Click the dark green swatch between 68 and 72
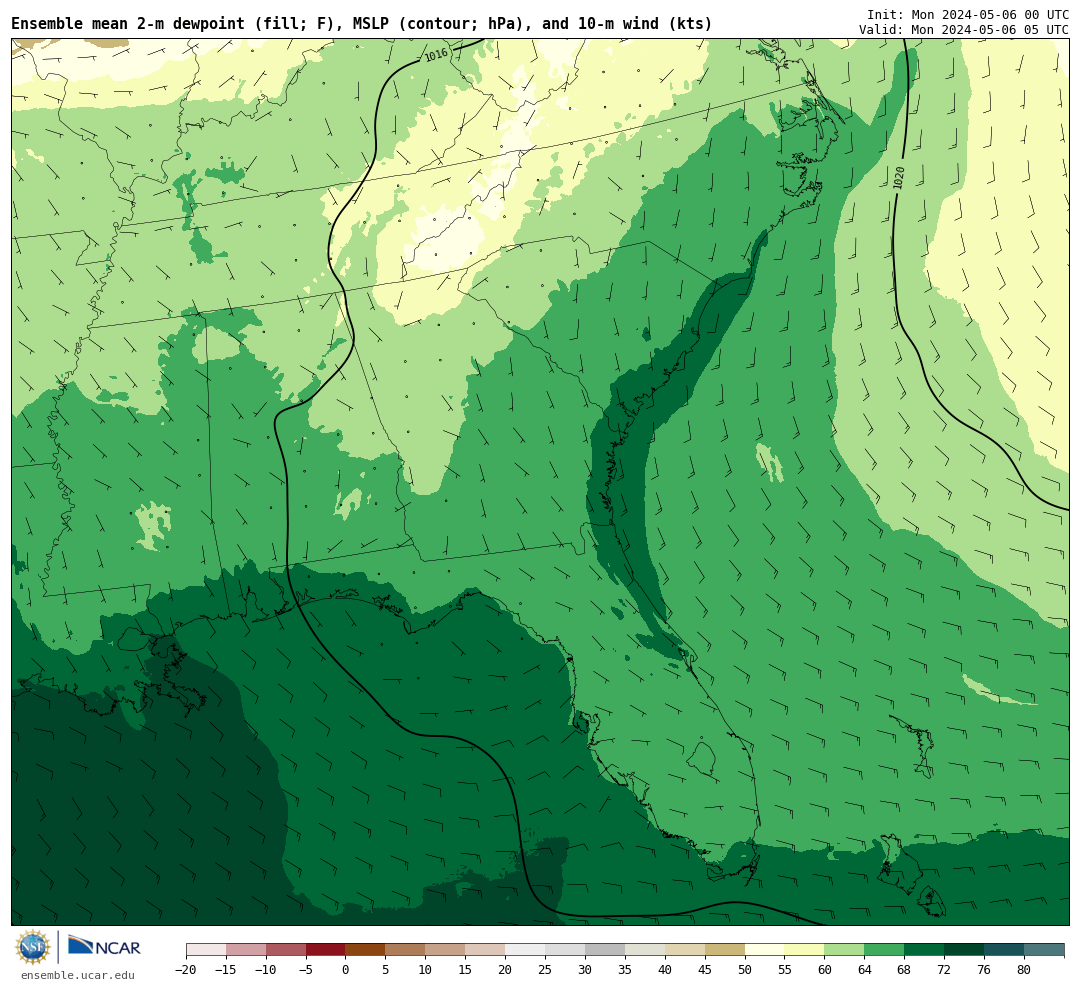 point(925,950)
